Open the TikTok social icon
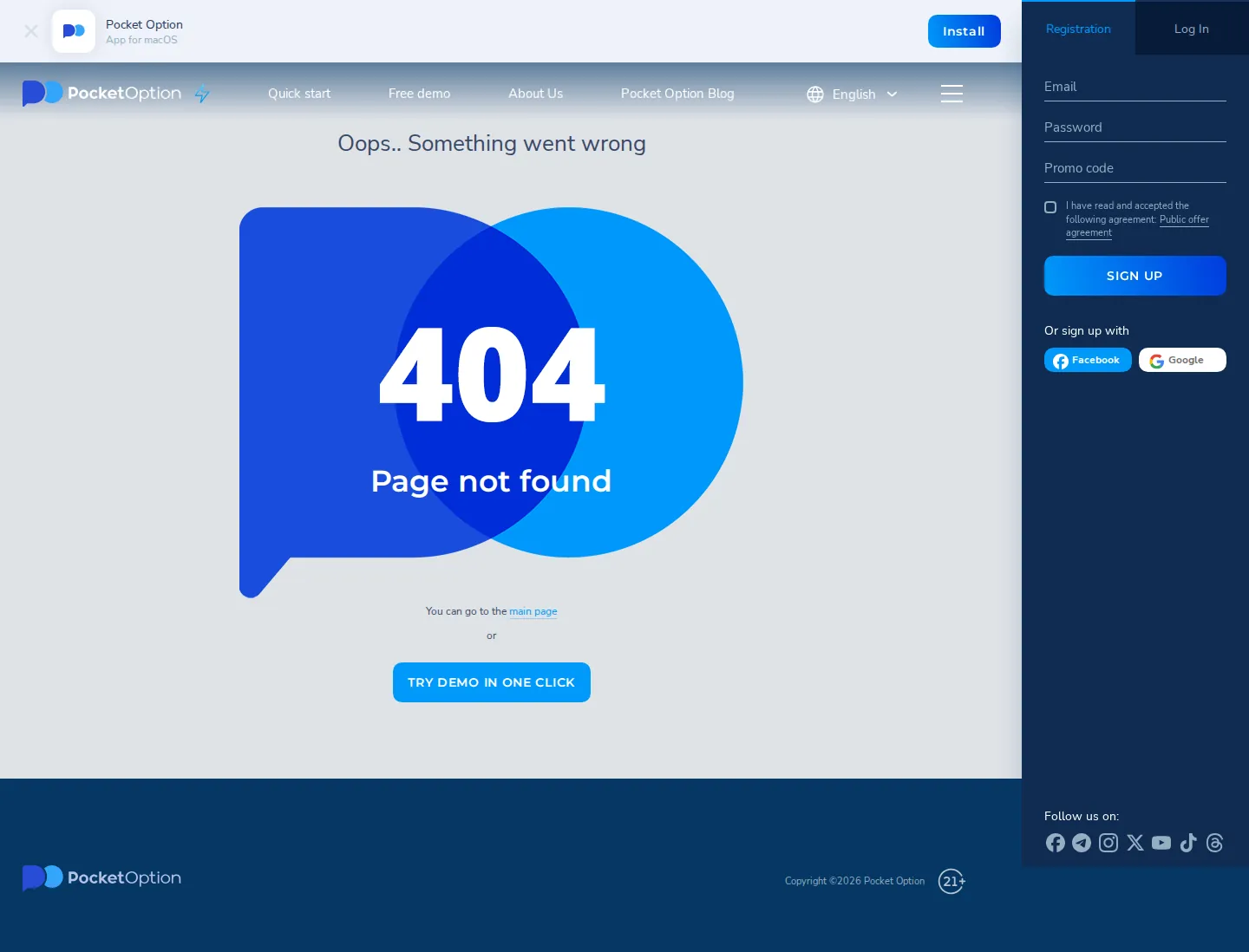 (1188, 843)
